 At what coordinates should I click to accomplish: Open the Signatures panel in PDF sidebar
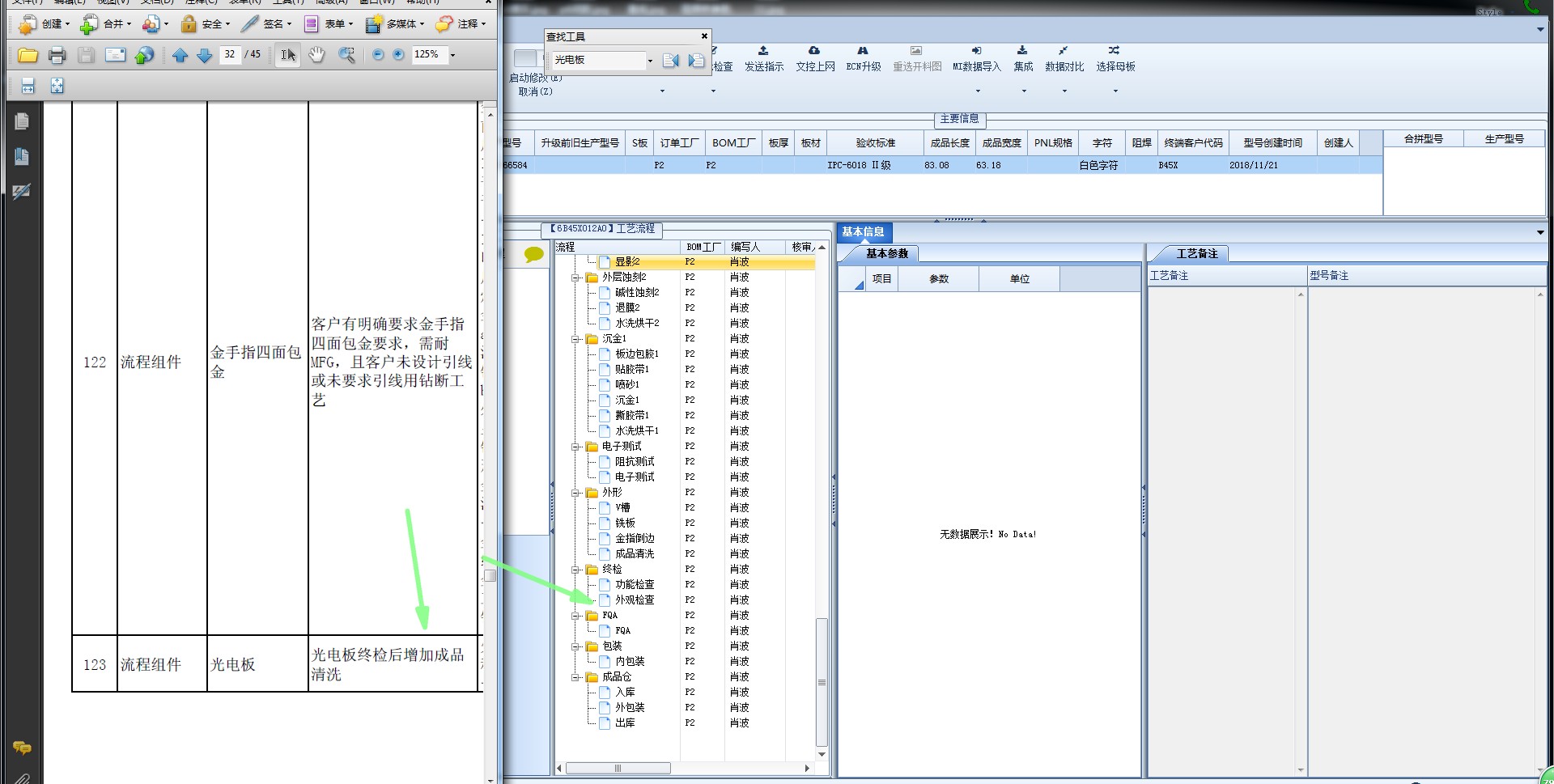(22, 192)
